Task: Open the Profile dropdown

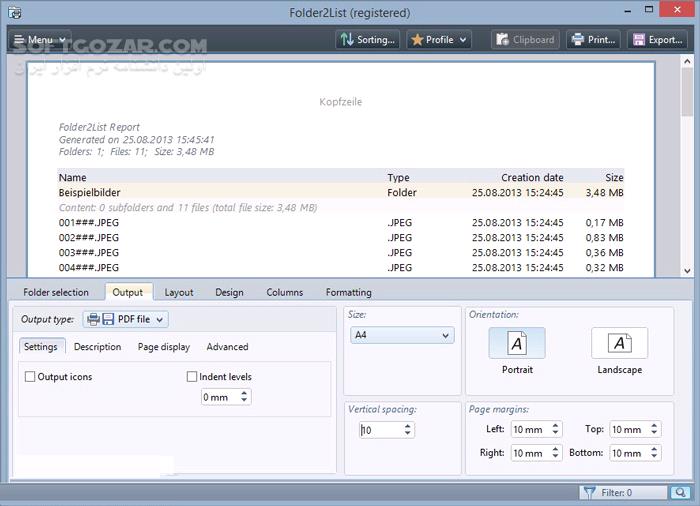Action: [x=439, y=40]
